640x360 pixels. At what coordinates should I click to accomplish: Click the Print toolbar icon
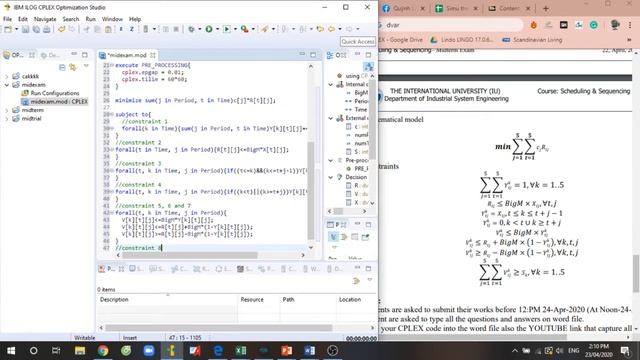pos(47,29)
